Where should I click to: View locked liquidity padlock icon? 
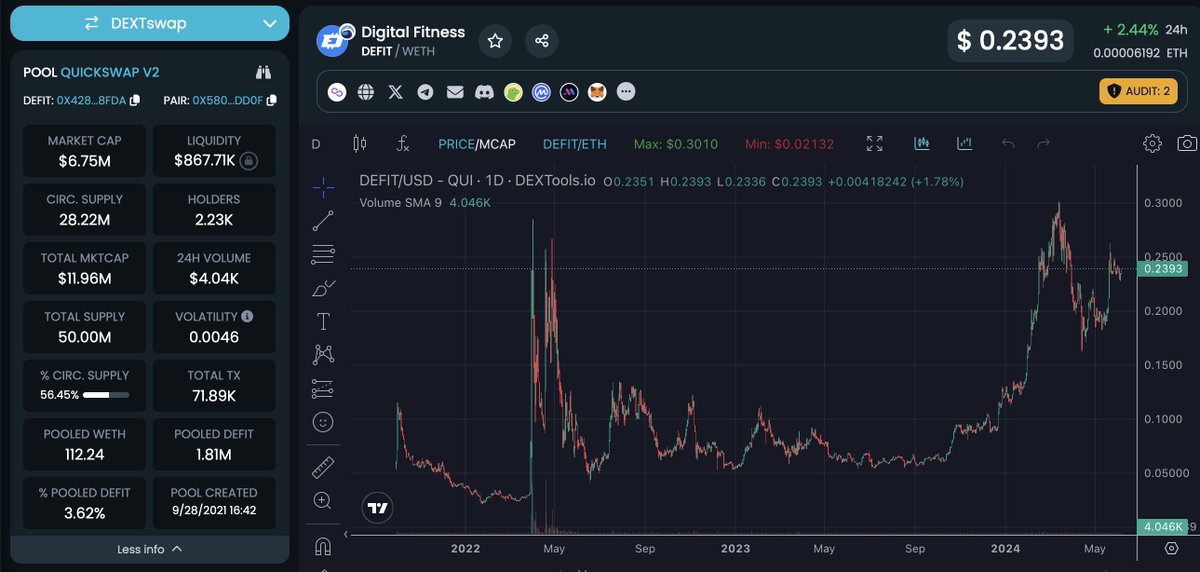(249, 160)
